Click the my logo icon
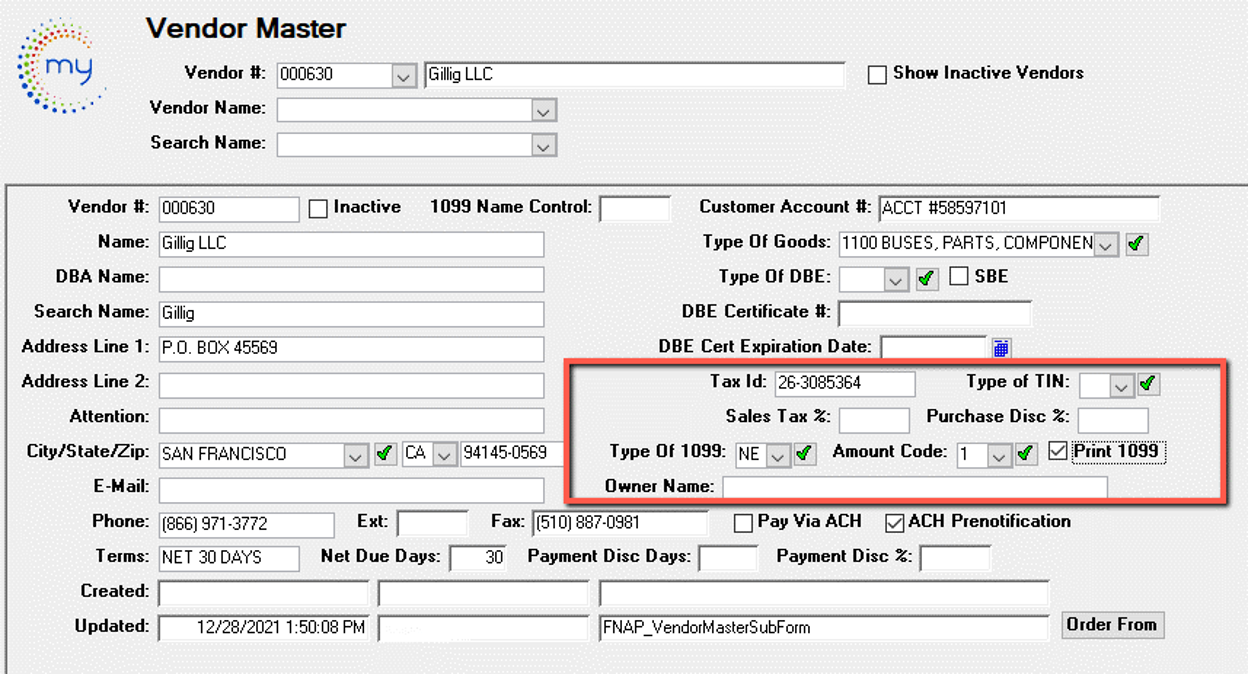The image size is (1248, 674). click(62, 66)
